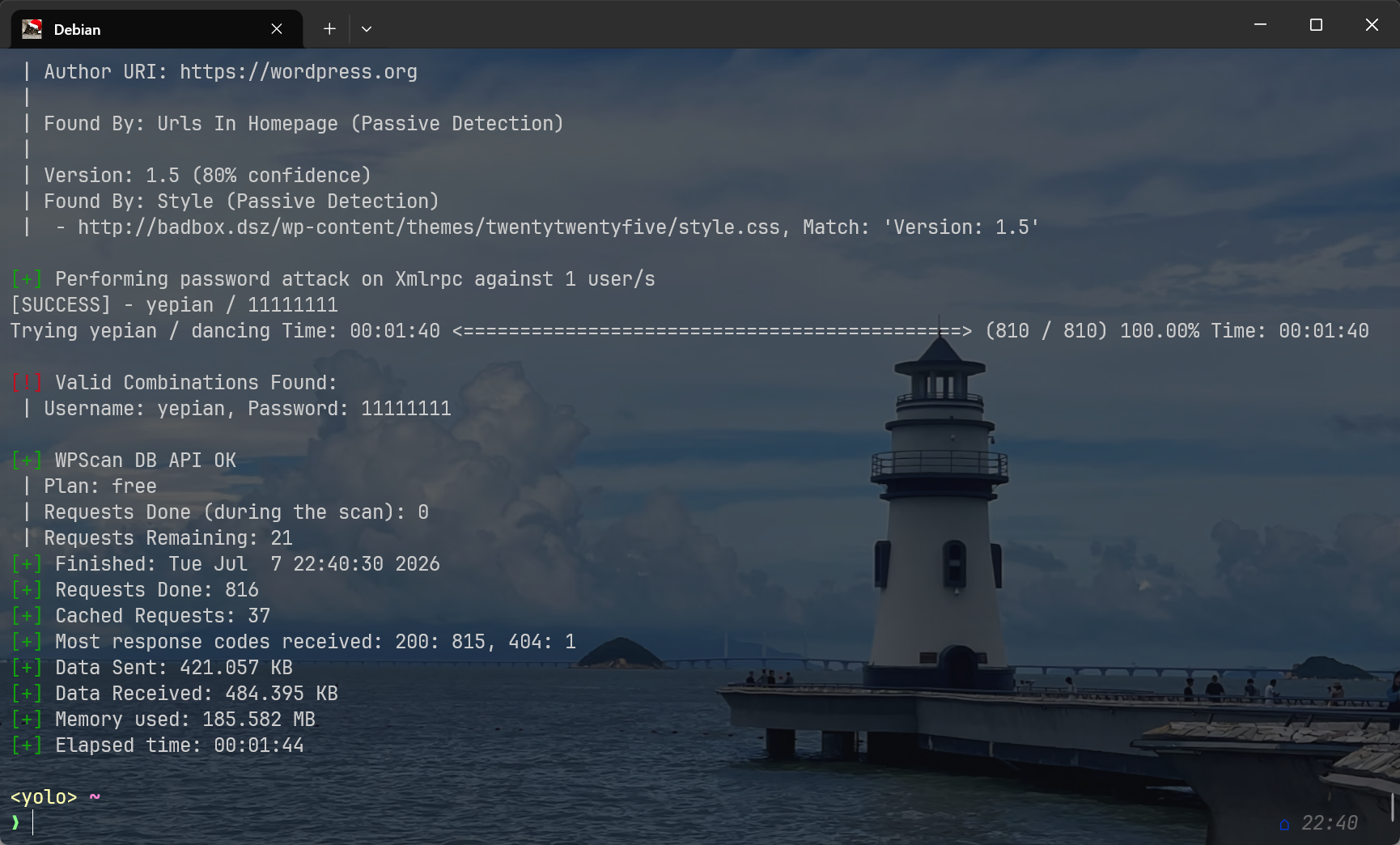Click the 'Cached Requests: 37' line
1400x845 pixels.
click(x=141, y=616)
